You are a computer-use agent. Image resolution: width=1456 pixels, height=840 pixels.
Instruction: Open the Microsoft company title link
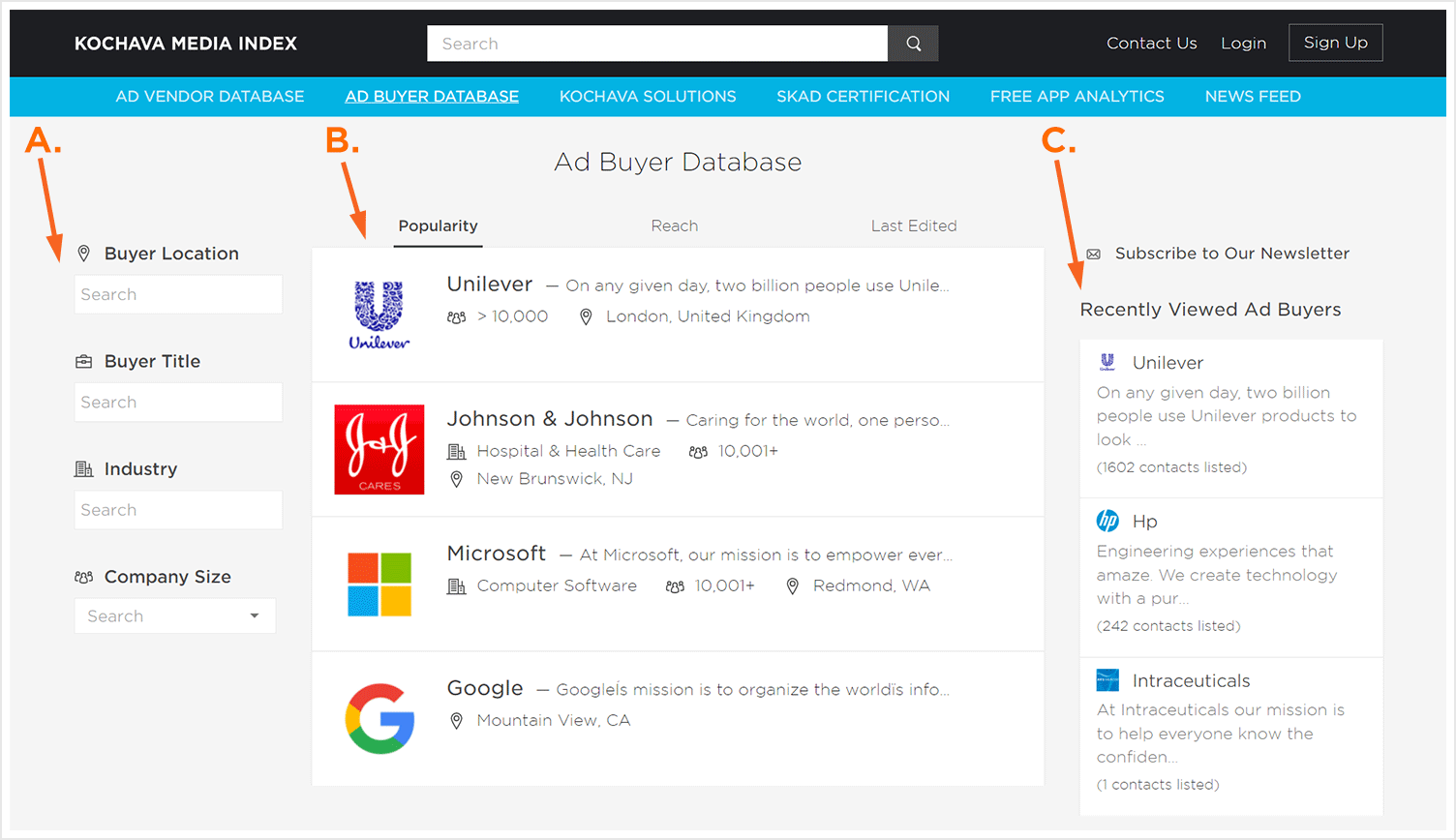point(497,554)
